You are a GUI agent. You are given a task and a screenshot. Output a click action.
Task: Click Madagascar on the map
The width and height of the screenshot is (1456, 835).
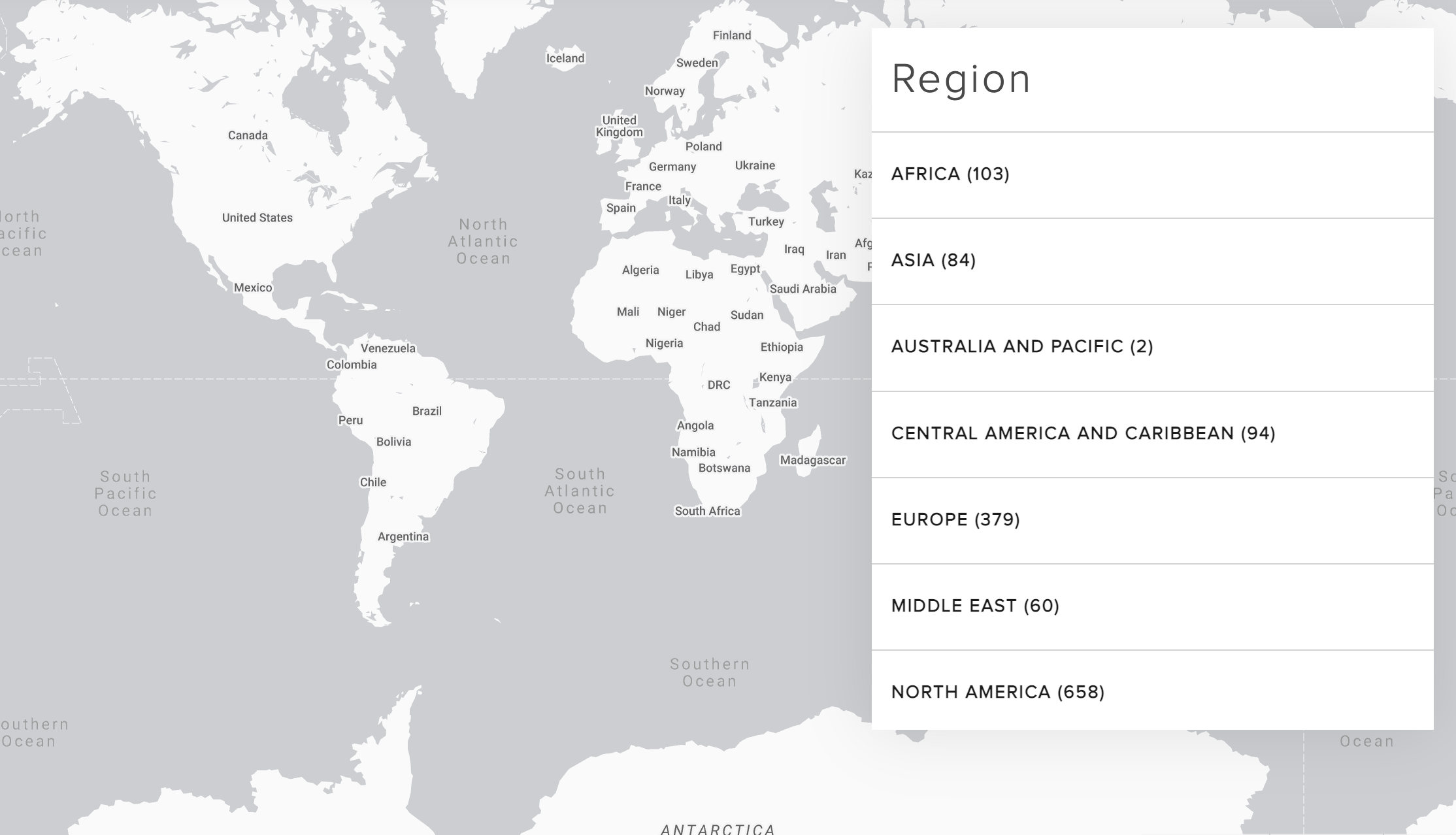pos(812,459)
